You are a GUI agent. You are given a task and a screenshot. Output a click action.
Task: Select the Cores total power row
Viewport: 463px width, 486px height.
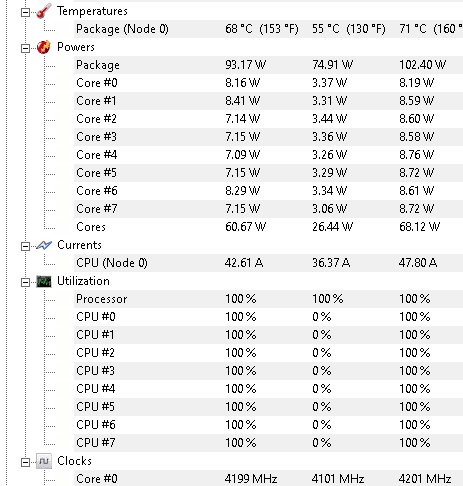[x=268, y=227]
